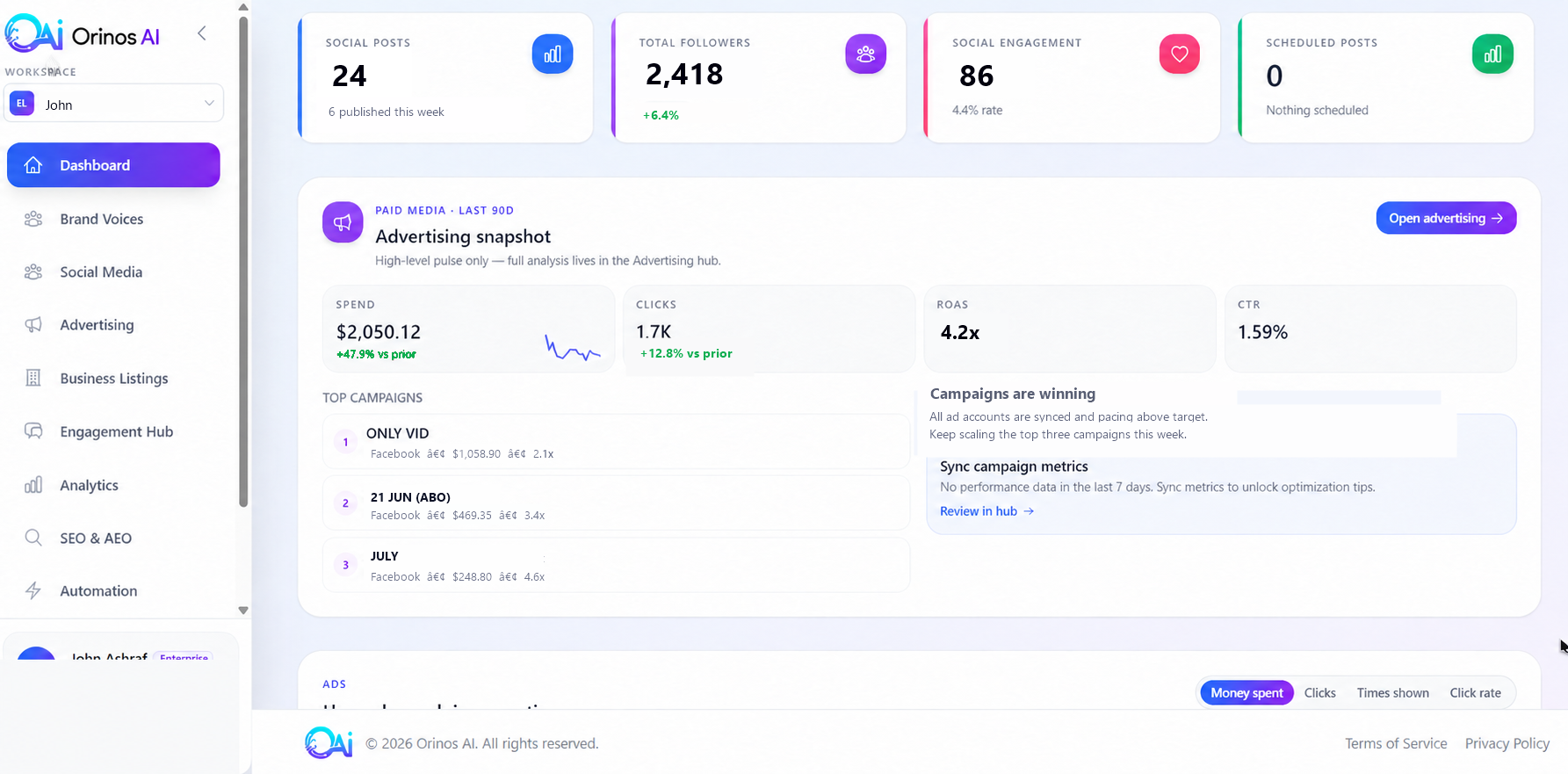Click the Social Media sidebar icon
The width and height of the screenshot is (1568, 774).
click(x=33, y=272)
